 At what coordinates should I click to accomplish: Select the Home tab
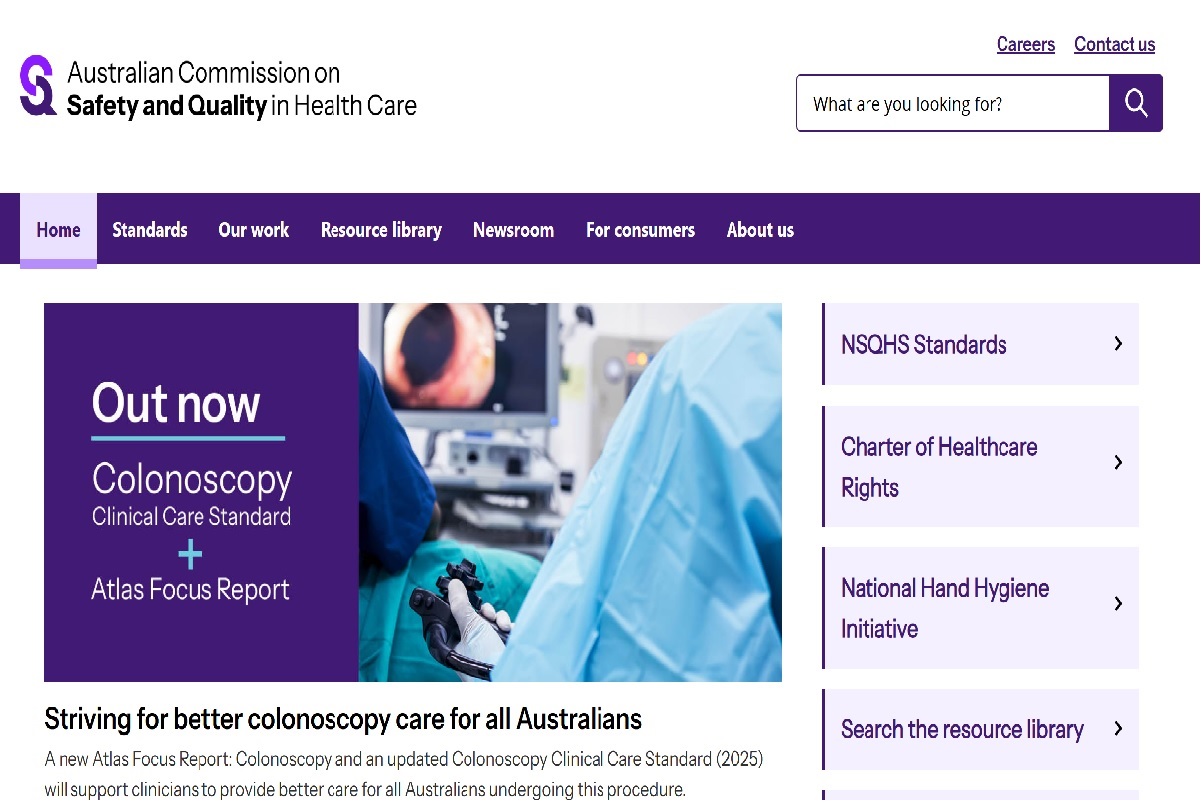pyautogui.click(x=58, y=230)
